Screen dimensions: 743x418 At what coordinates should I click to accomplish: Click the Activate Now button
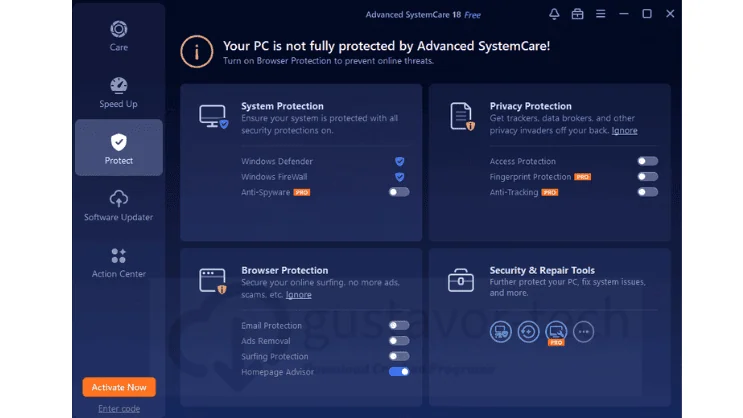pos(119,387)
